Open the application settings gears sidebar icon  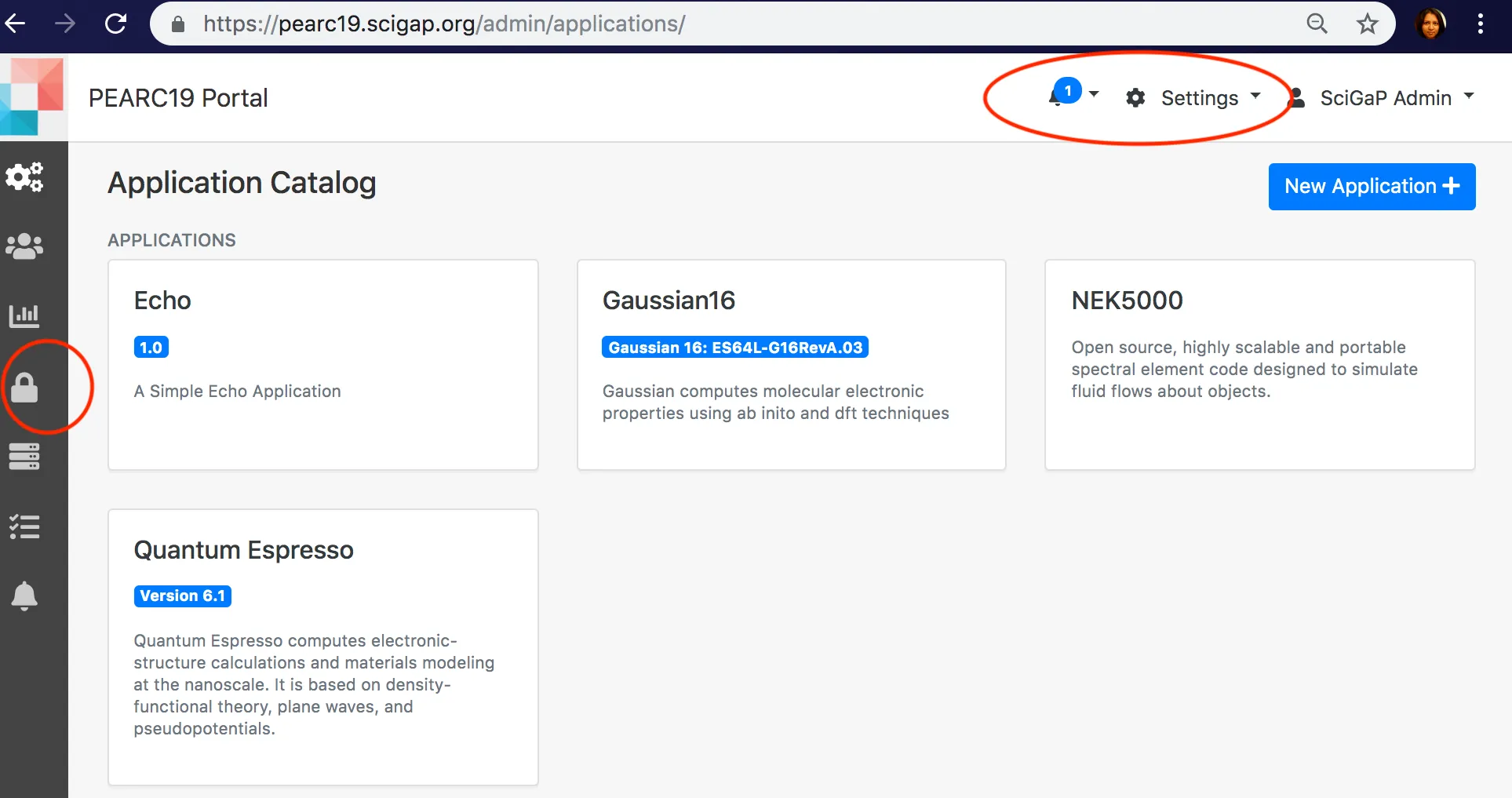tap(24, 177)
